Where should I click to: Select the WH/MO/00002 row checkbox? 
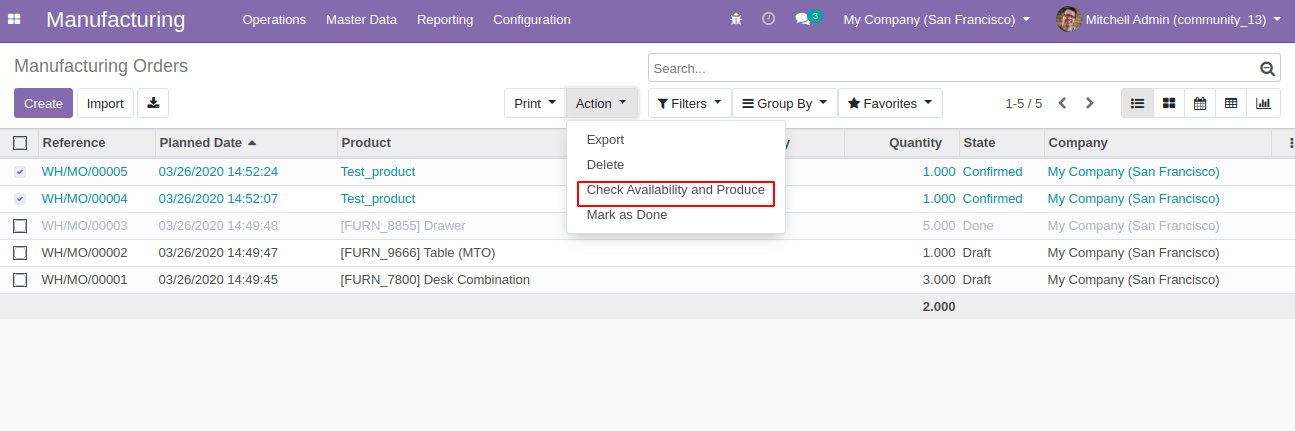point(20,253)
